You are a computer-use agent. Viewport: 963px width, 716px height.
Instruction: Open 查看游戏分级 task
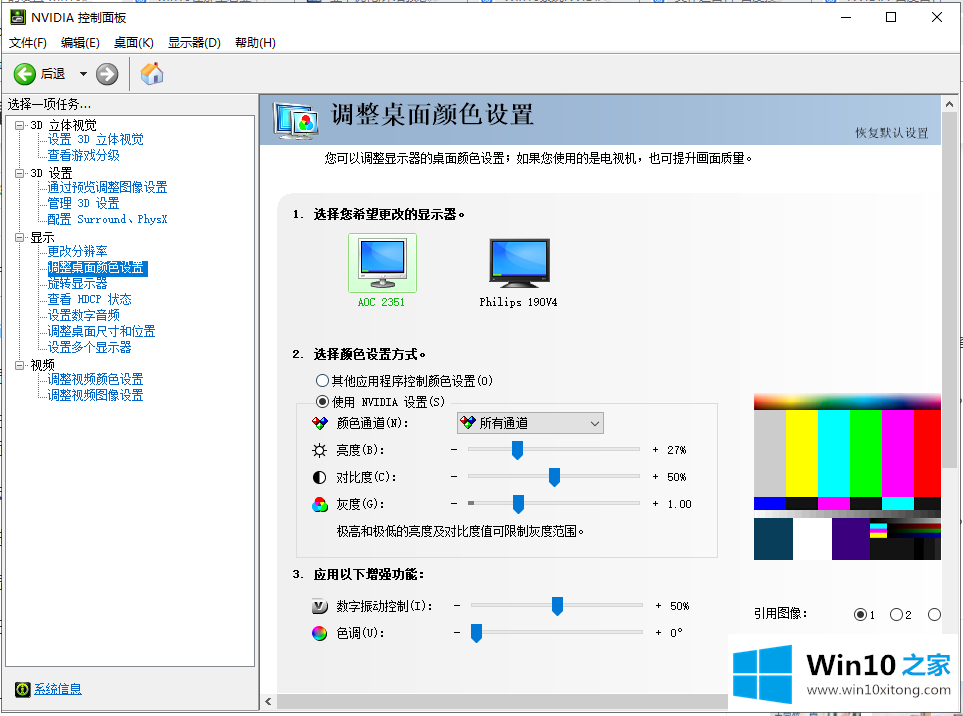(84, 155)
